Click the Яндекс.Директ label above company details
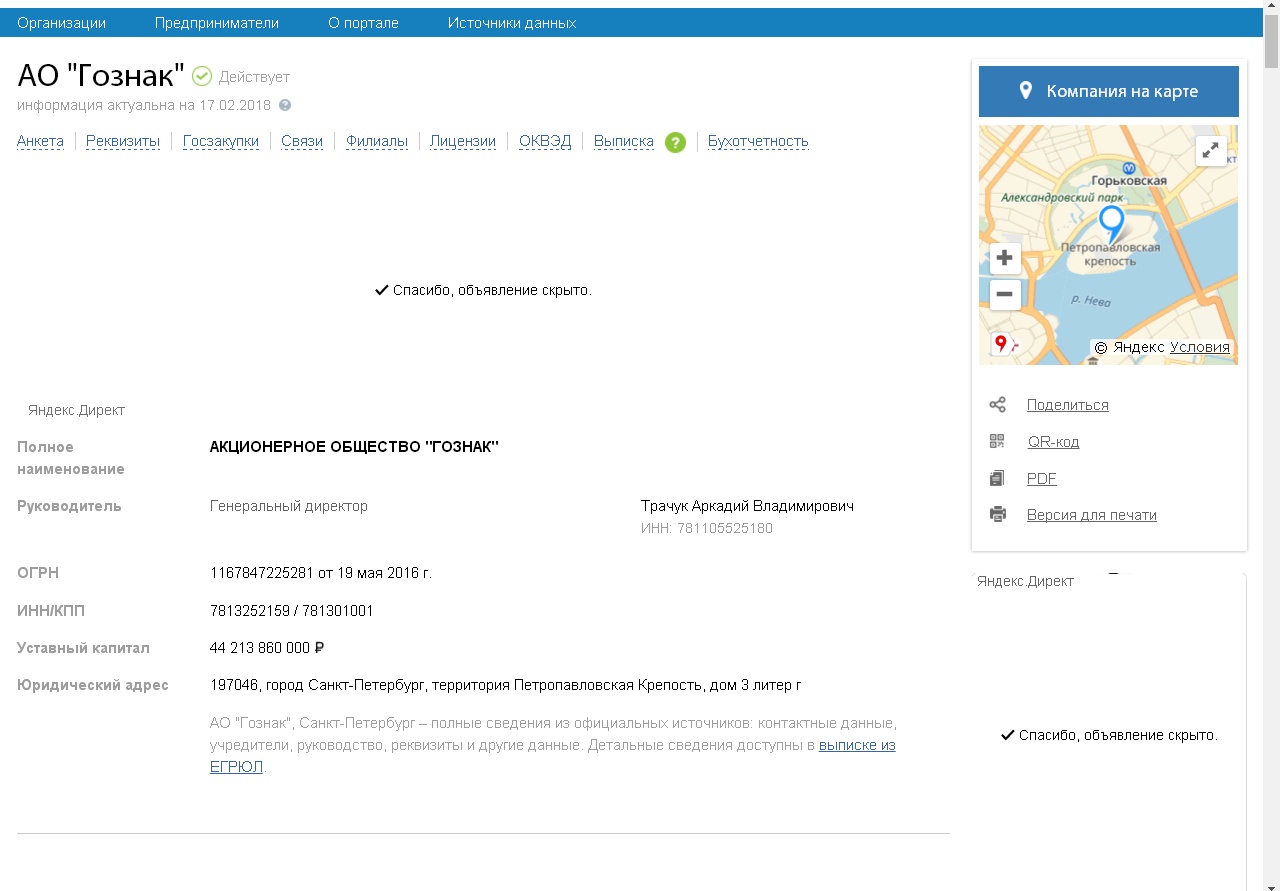This screenshot has height=891, width=1280. point(76,410)
